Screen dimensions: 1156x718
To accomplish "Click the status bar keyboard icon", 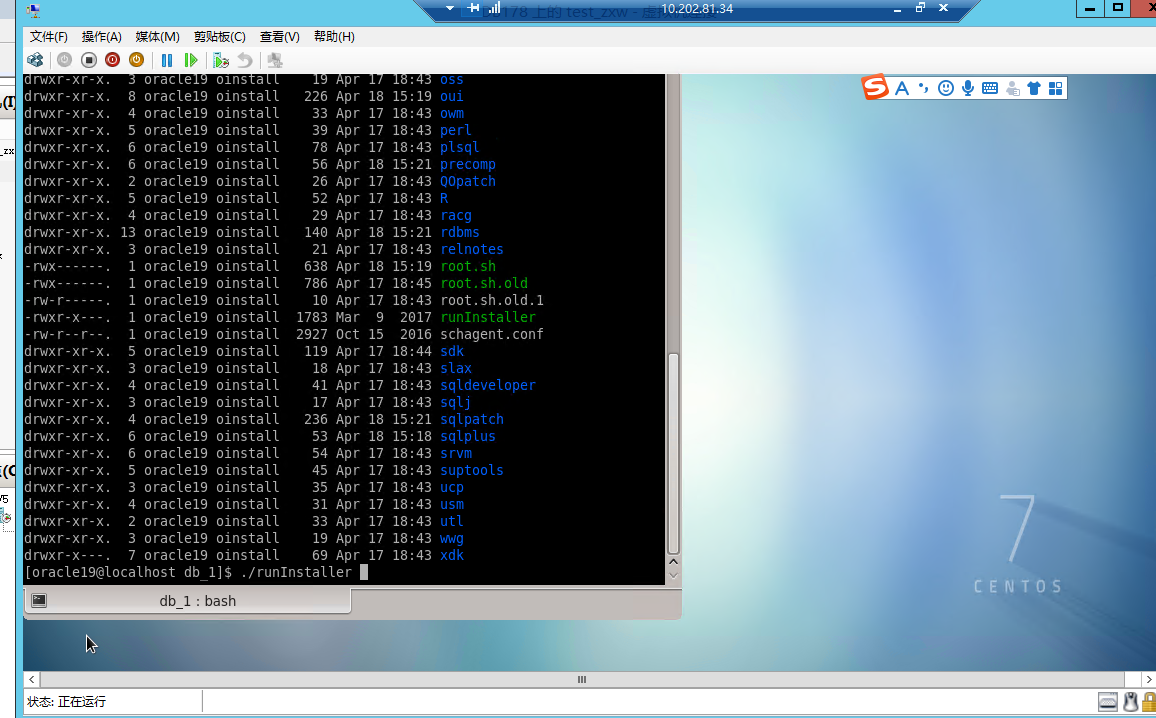I will [1107, 702].
